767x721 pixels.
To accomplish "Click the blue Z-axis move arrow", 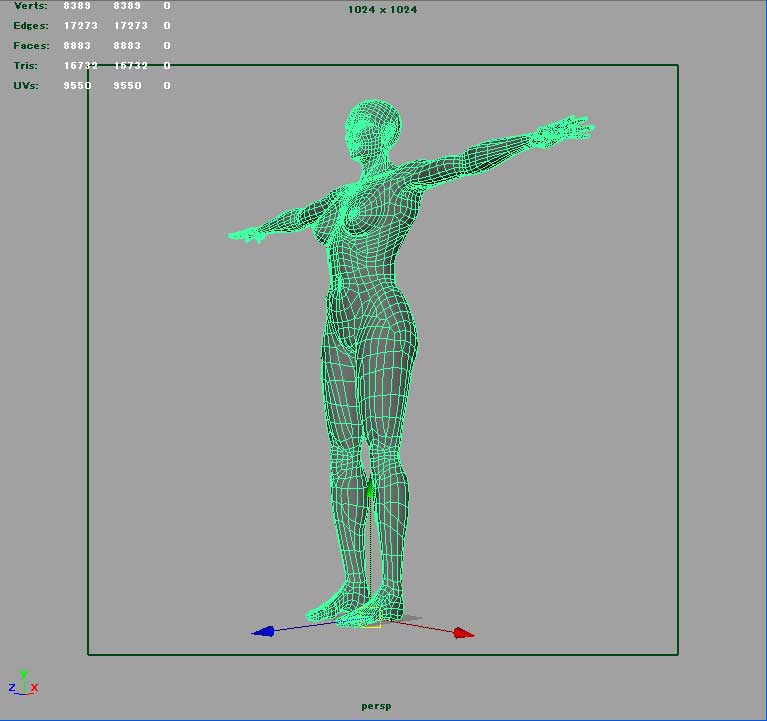I will pyautogui.click(x=264, y=632).
